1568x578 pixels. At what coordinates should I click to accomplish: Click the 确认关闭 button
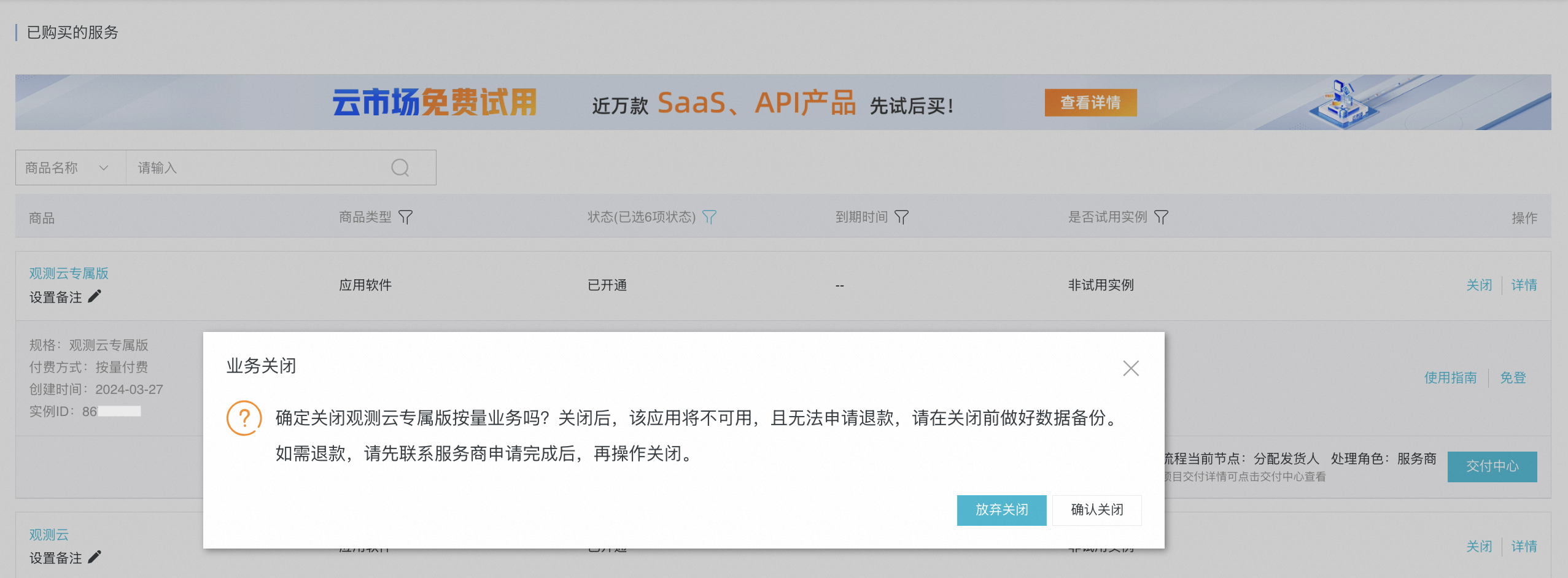pyautogui.click(x=1096, y=510)
